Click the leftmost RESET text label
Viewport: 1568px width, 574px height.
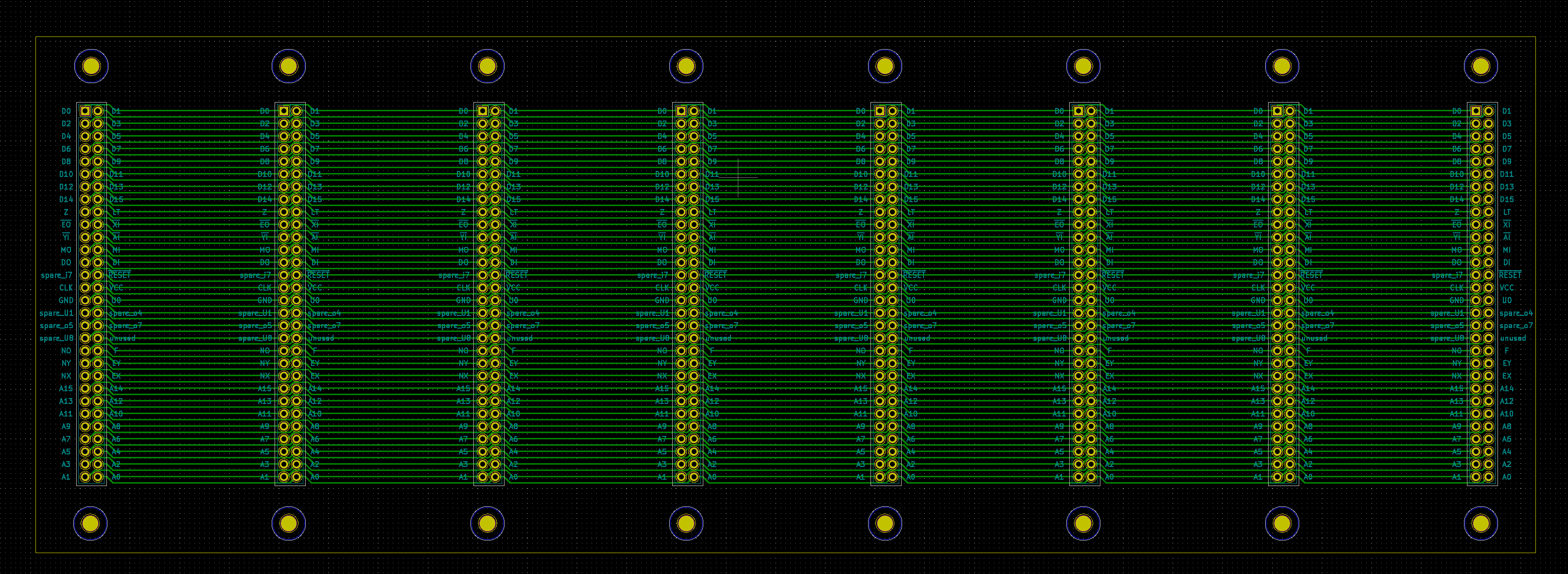[x=120, y=275]
